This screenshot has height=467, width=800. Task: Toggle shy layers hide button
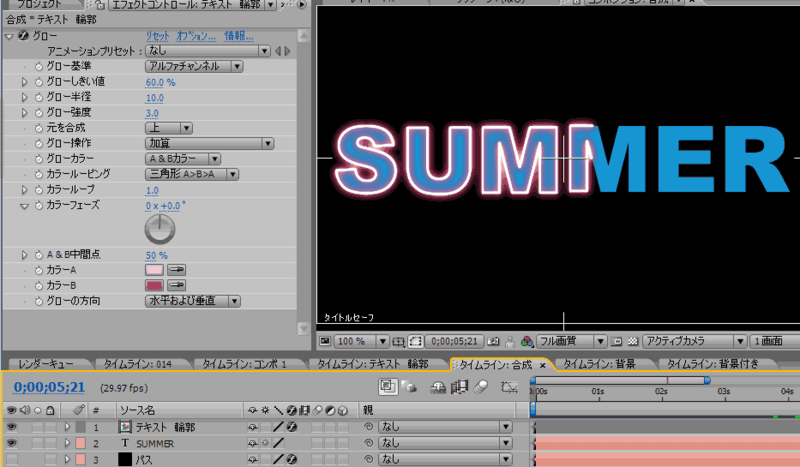pyautogui.click(x=438, y=388)
